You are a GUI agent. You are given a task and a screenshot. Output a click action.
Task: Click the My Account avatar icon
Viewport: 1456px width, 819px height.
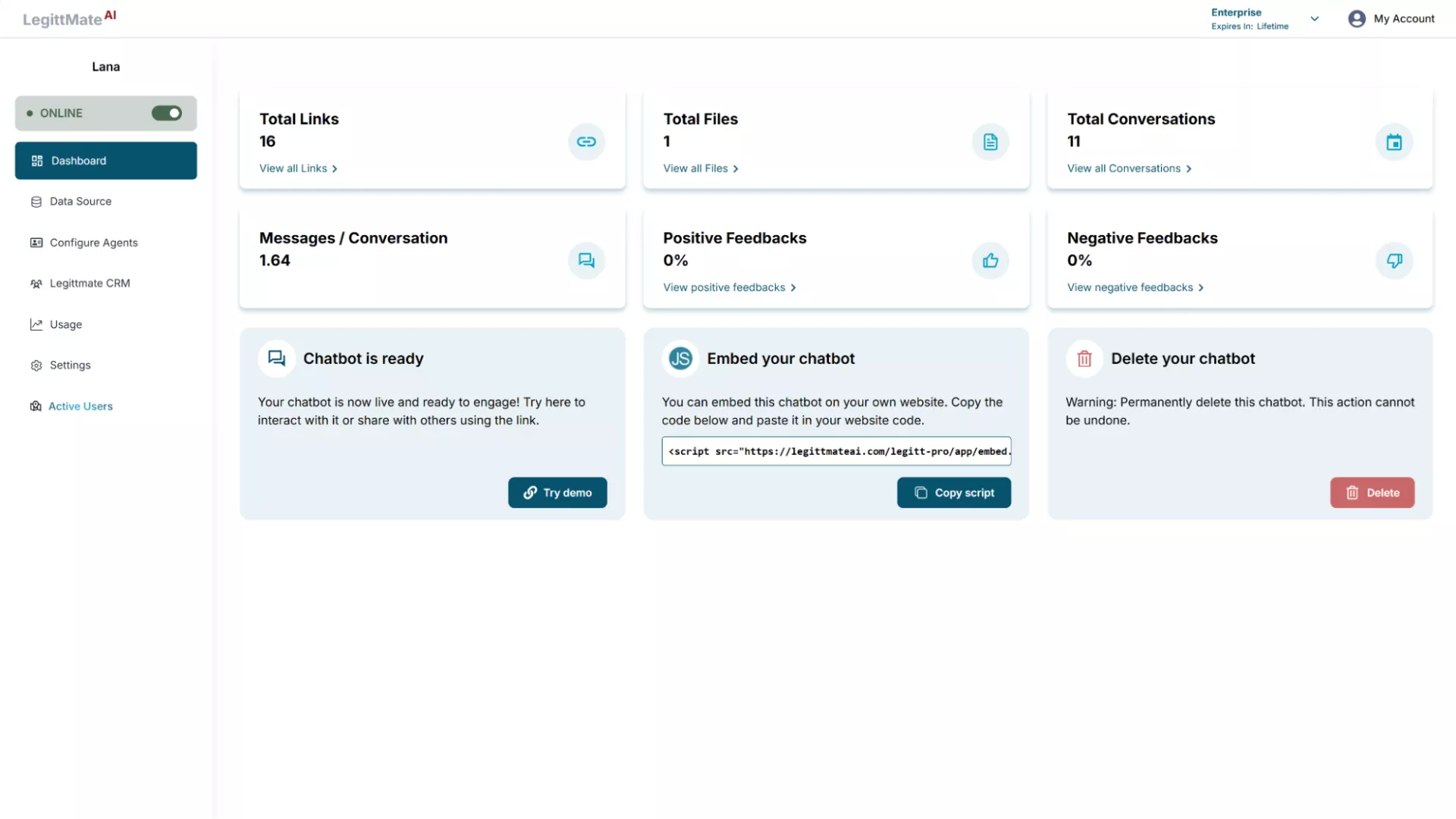(1357, 19)
